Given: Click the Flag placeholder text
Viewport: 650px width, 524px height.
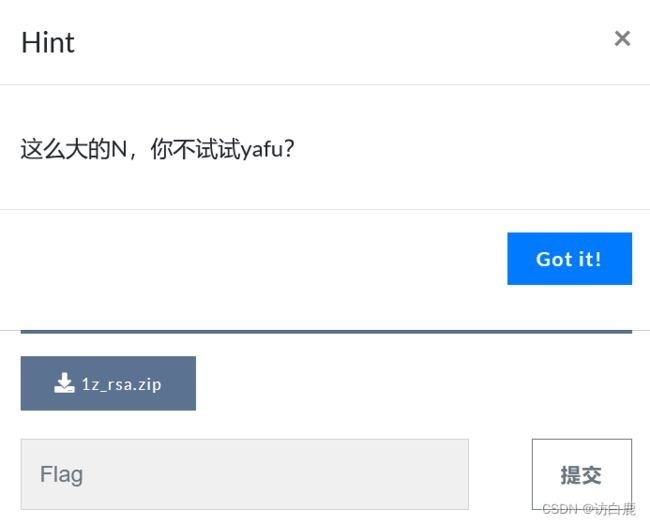Looking at the screenshot, I should click(61, 474).
